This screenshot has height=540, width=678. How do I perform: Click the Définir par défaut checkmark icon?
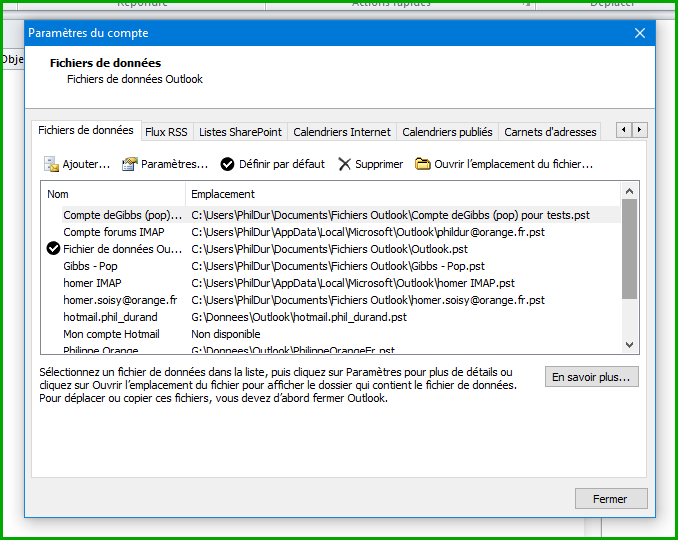pos(227,164)
